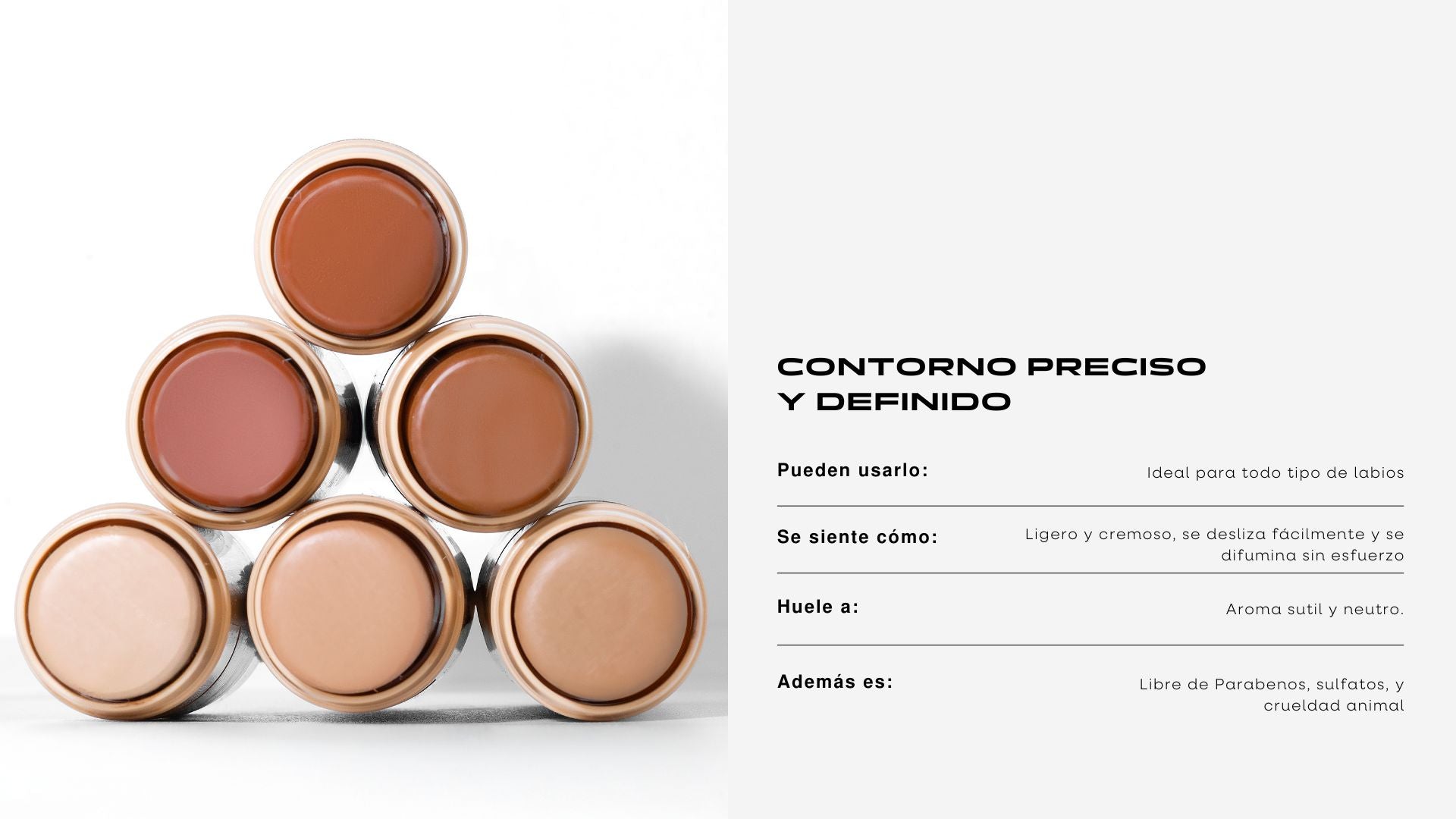The width and height of the screenshot is (1456, 819).
Task: Select the rosy mauve shade in middle row
Action: (x=230, y=423)
